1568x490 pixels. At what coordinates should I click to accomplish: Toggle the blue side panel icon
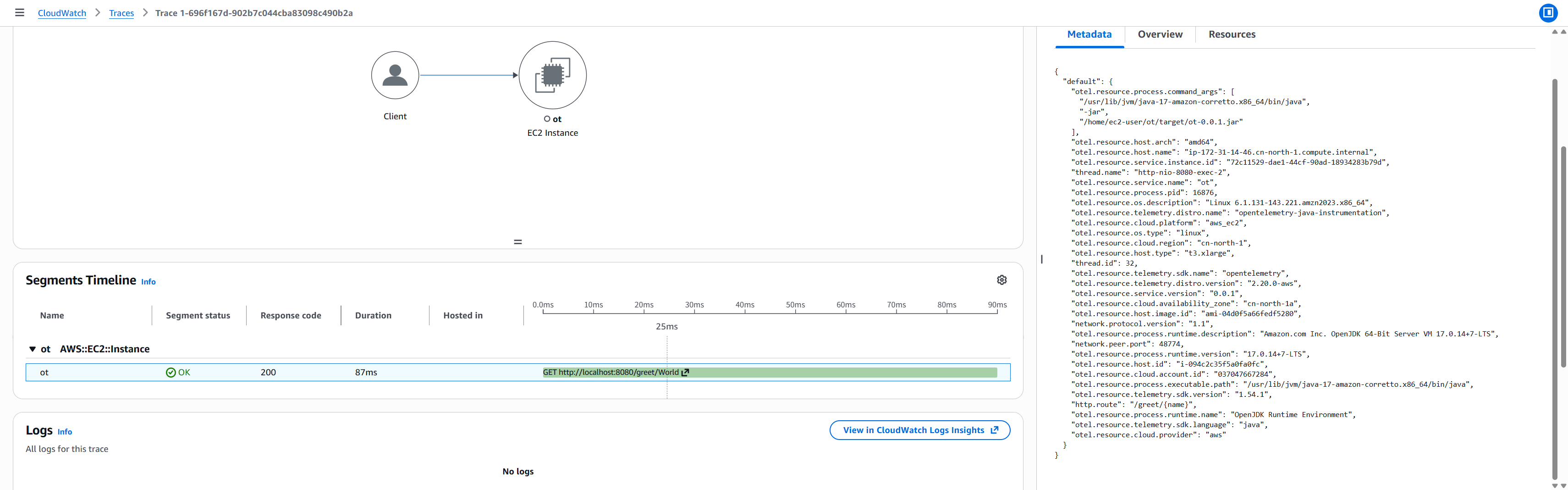click(x=1548, y=13)
